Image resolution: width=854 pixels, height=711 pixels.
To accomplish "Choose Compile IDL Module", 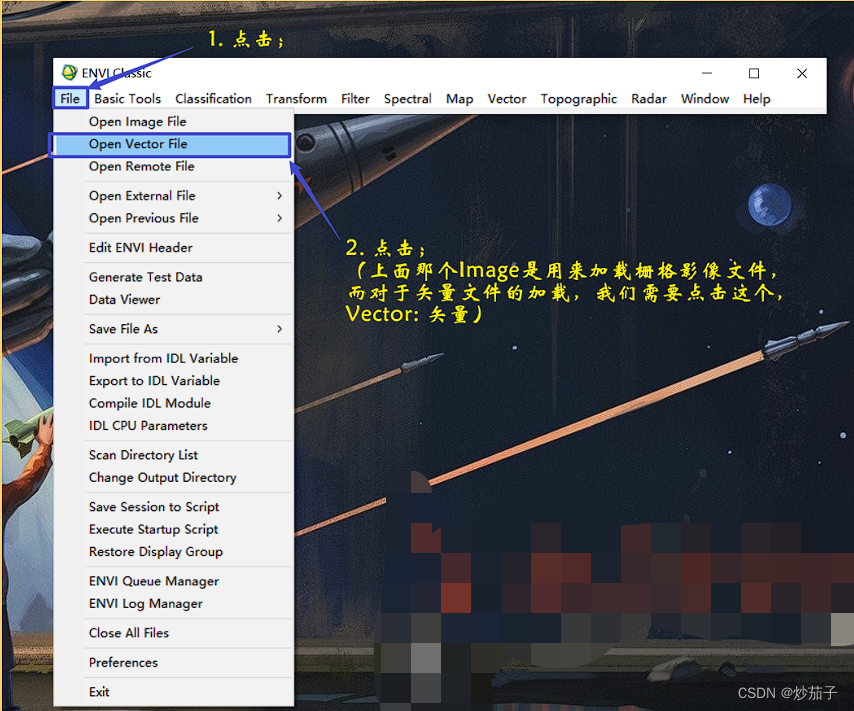I will click(173, 403).
